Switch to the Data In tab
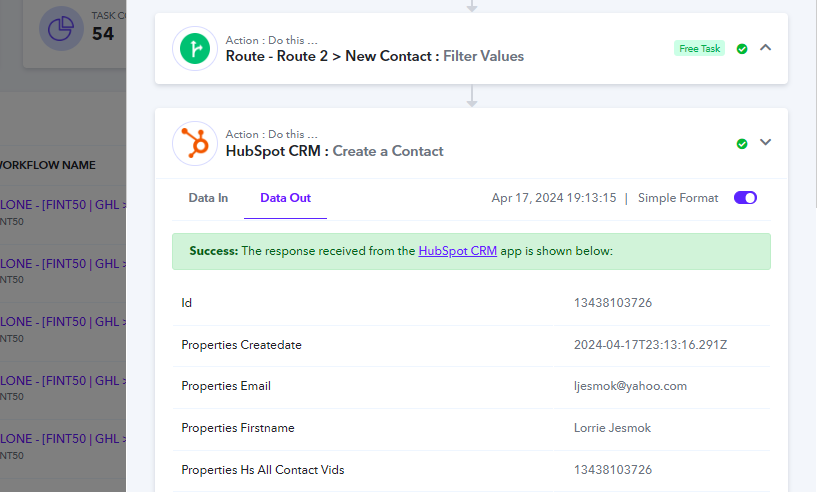Screen dimensions: 817x492 (208, 198)
